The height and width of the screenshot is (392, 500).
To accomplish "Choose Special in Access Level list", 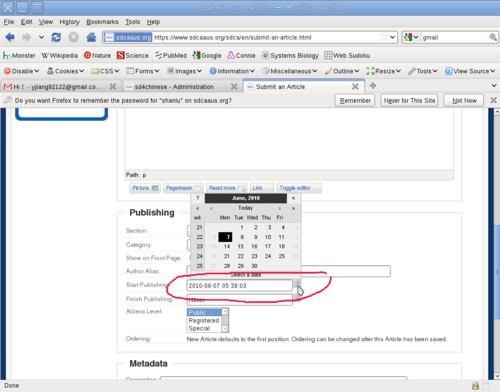I will pyautogui.click(x=204, y=328).
